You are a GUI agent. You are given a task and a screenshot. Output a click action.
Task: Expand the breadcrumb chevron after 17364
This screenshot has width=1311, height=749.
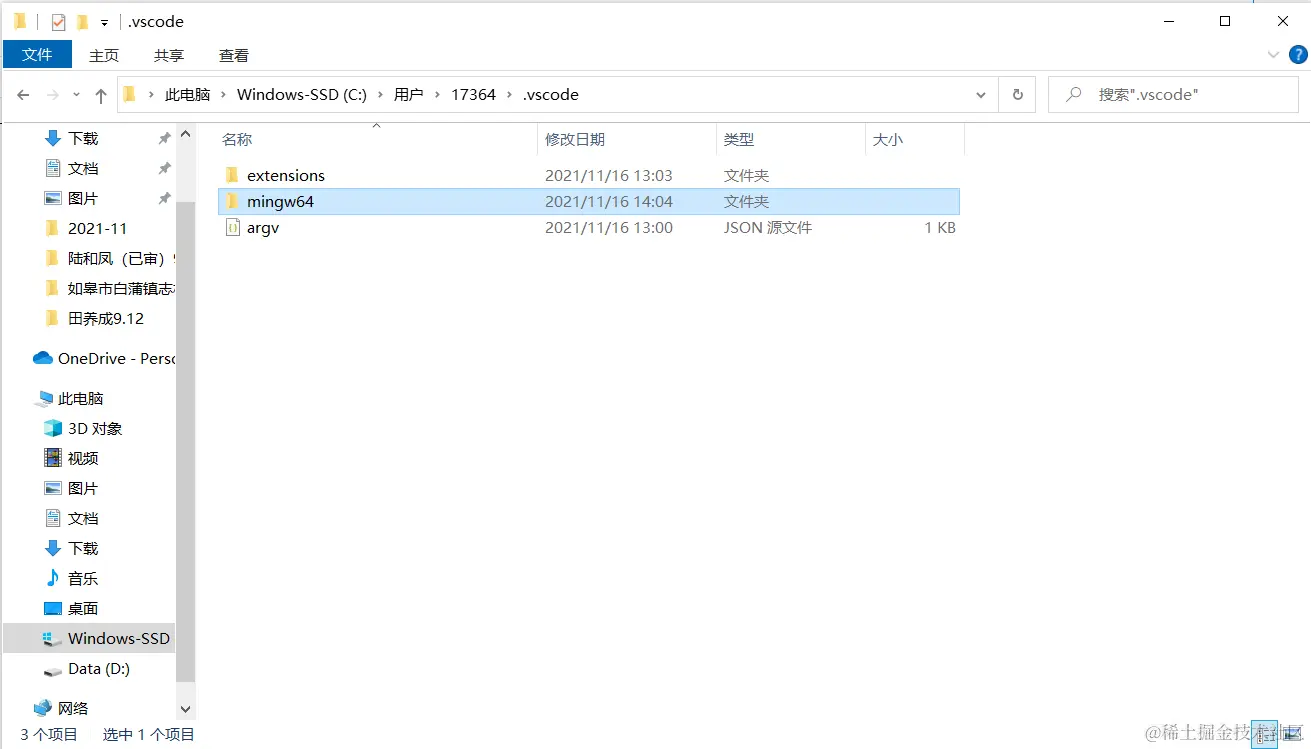[511, 94]
